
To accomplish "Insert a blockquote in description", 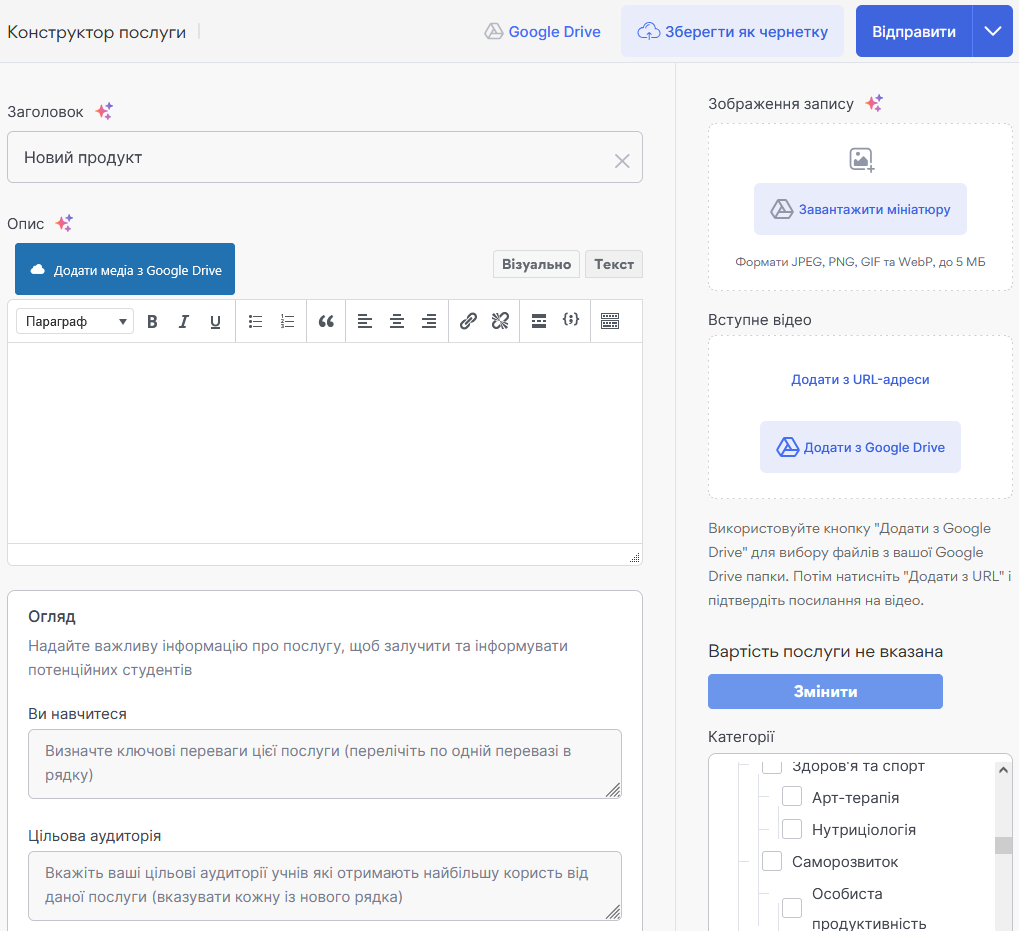I will tap(325, 321).
